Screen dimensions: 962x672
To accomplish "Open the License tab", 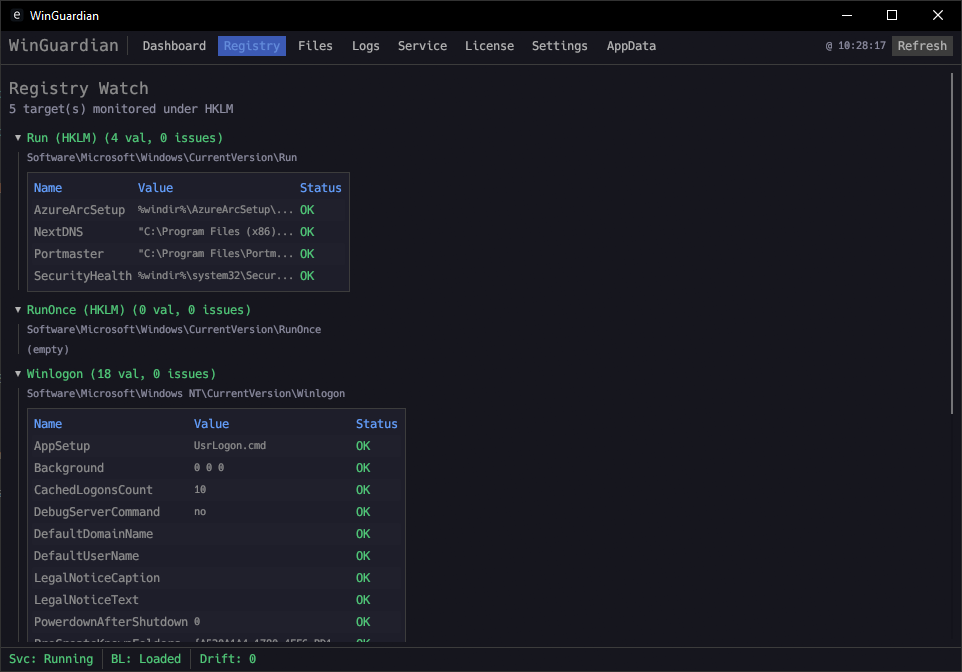I will (489, 46).
